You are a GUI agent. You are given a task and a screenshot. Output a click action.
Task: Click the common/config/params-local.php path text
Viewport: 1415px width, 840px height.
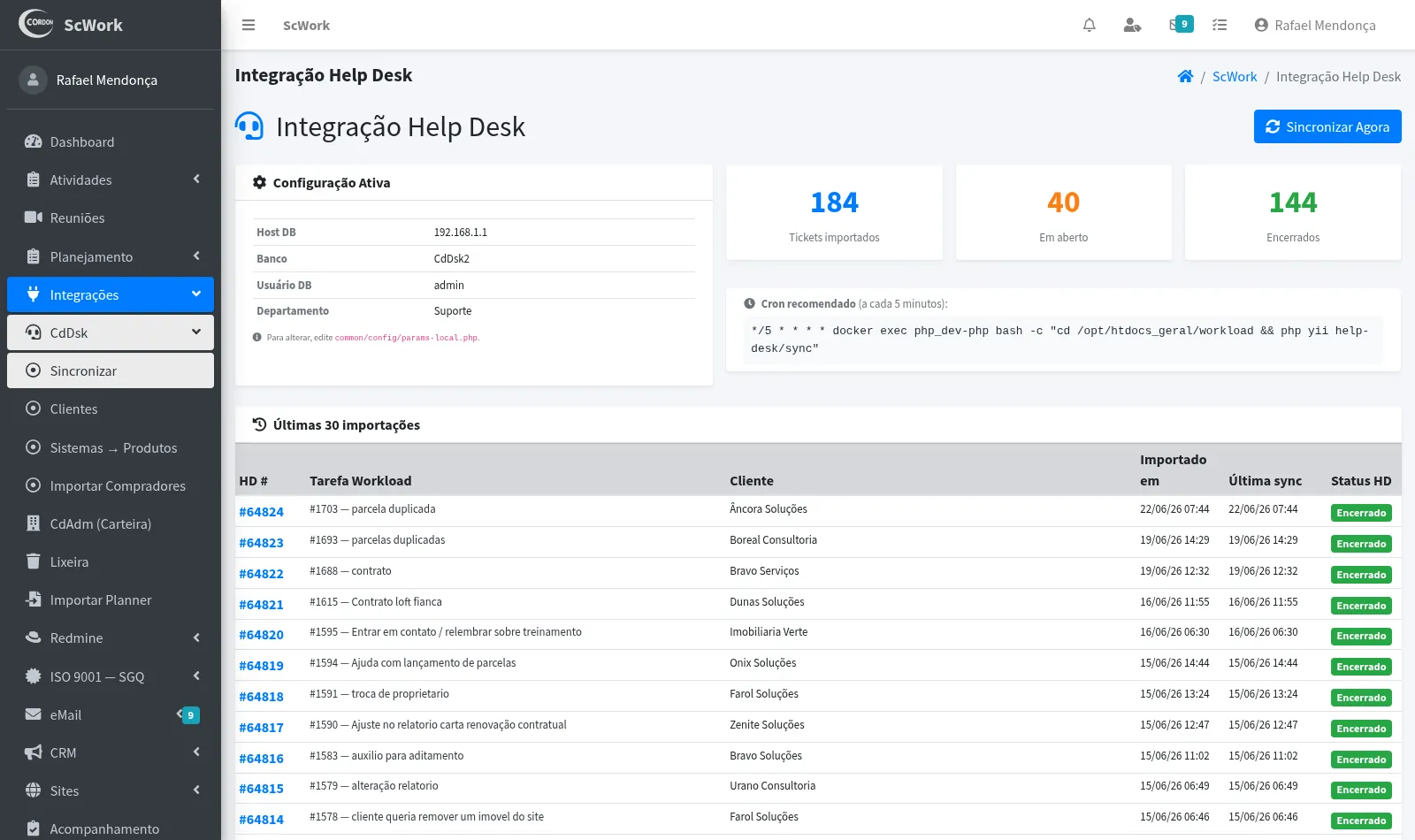[x=406, y=338]
